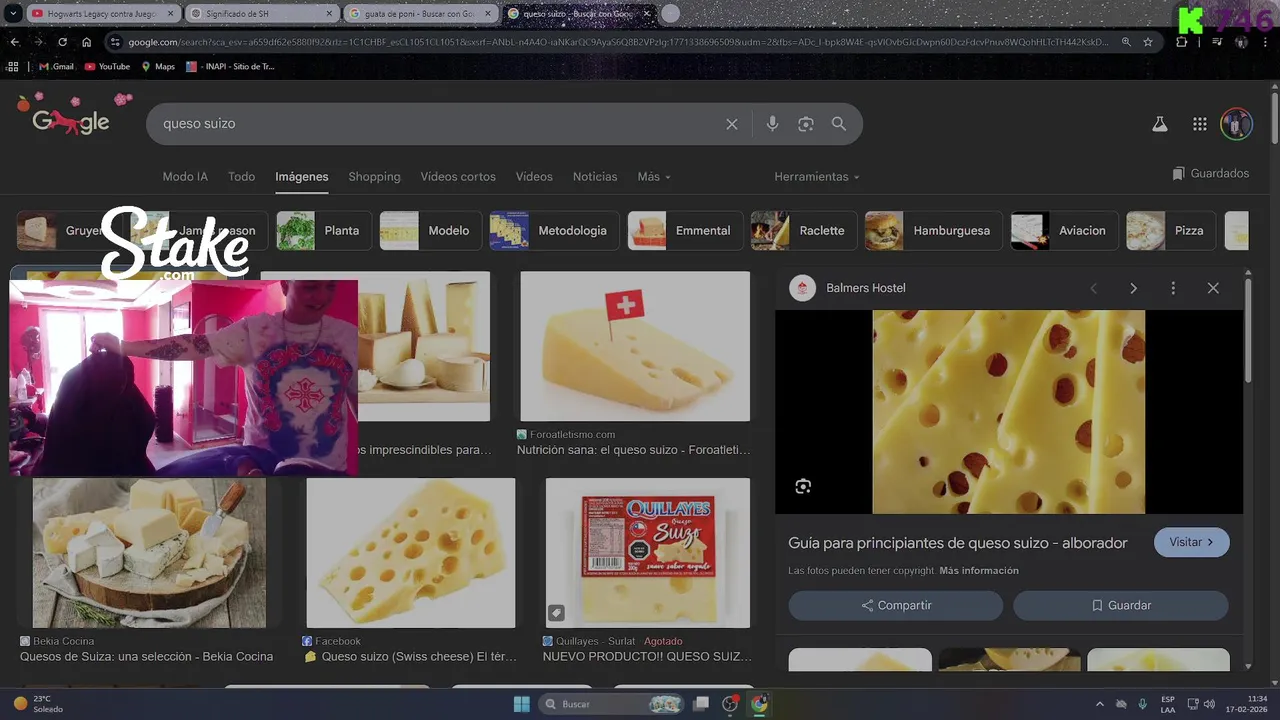Open the Facebook Swiss cheese wedge image
This screenshot has height=720, width=1280.
(411, 553)
